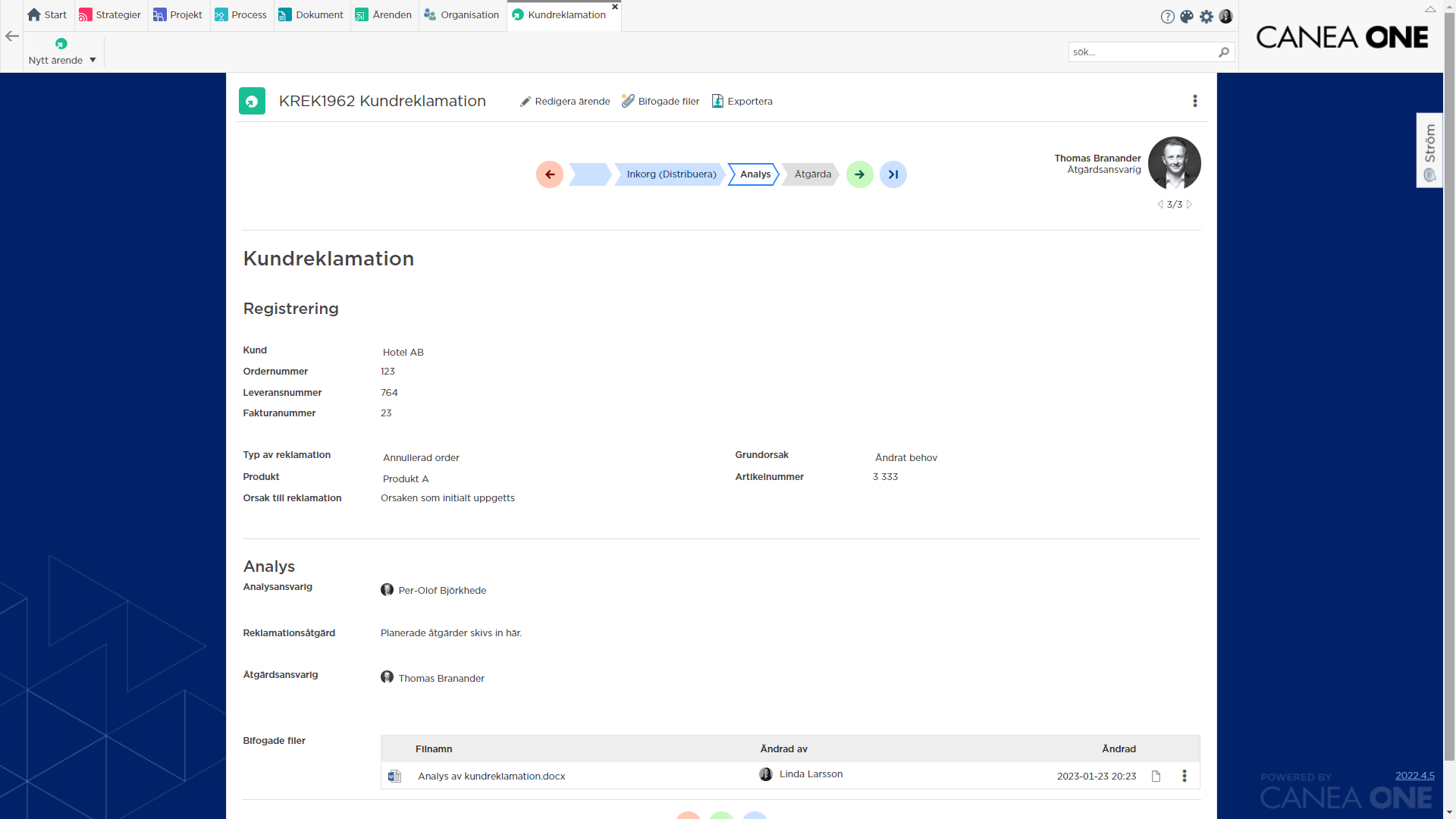The image size is (1456, 819).
Task: Click the red back-step arrow in the workflow
Action: (549, 174)
